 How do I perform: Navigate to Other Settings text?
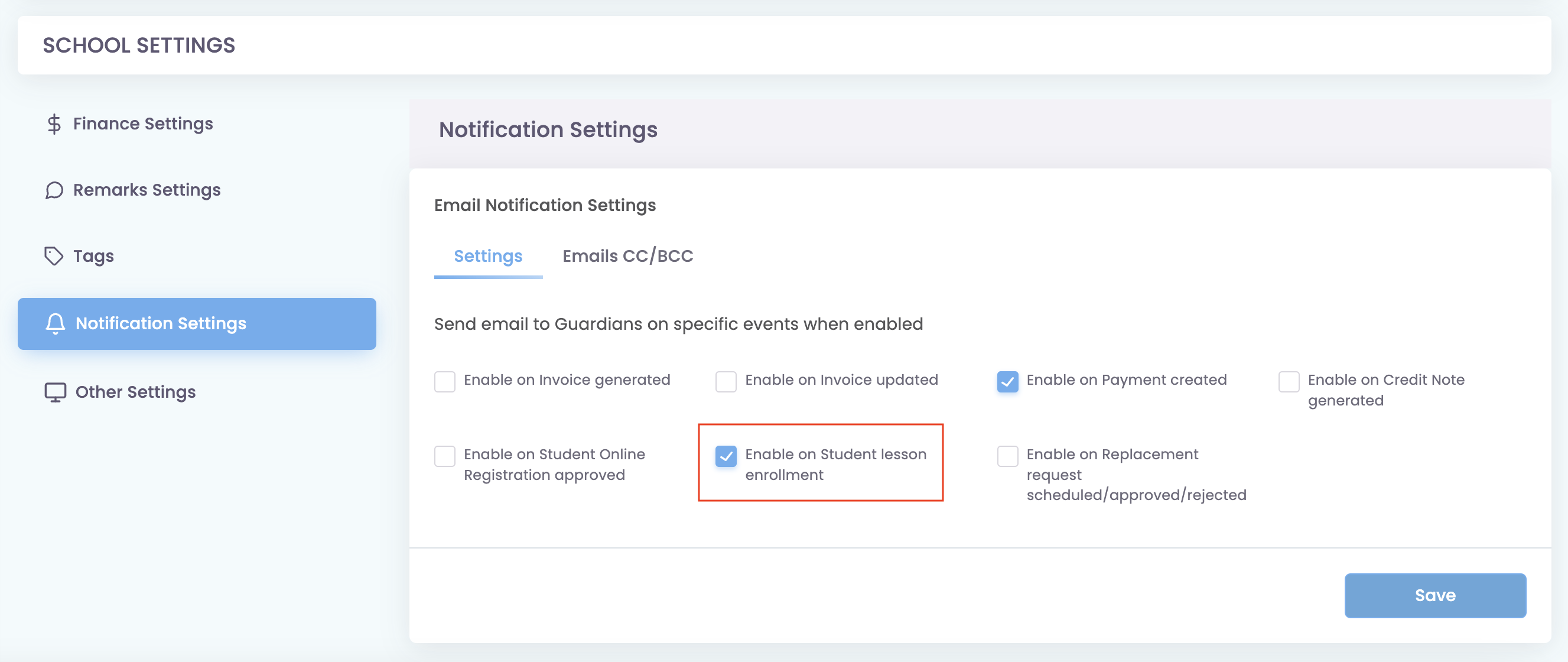[135, 392]
